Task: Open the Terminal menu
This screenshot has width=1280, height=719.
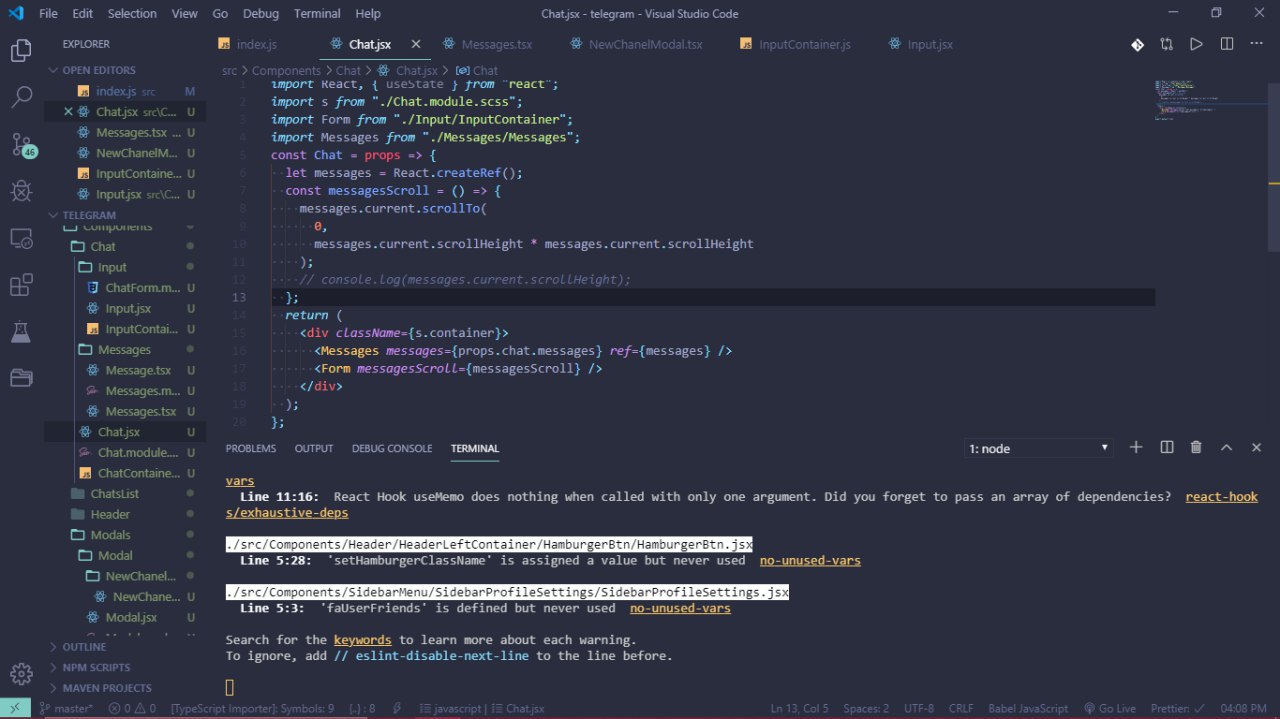Action: pos(317,14)
